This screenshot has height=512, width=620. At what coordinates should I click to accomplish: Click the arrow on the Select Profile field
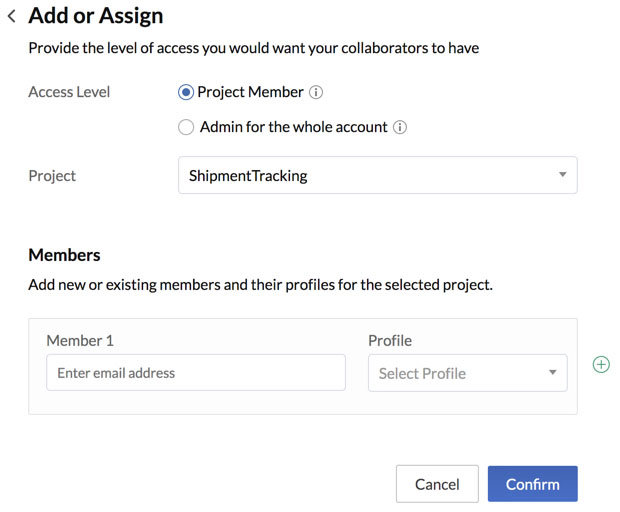552,372
